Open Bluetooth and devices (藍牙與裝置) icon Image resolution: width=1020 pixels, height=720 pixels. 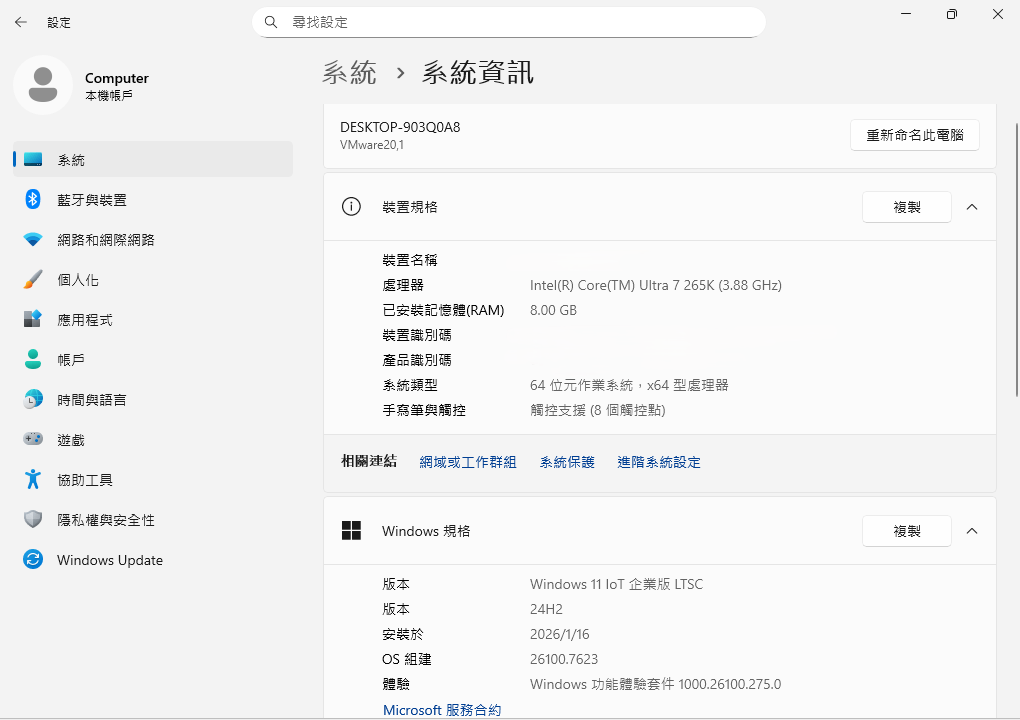33,200
